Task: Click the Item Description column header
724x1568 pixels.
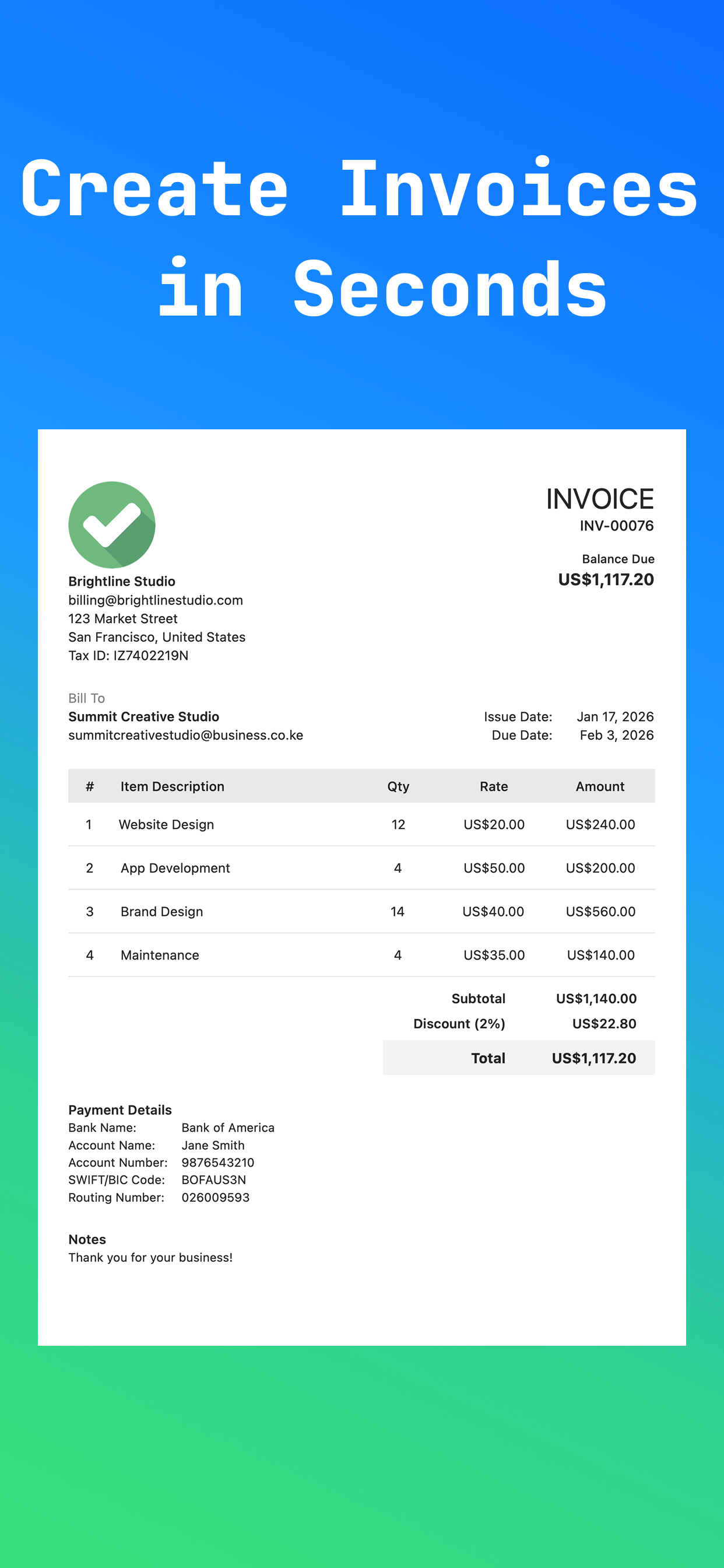Action: pos(172,786)
